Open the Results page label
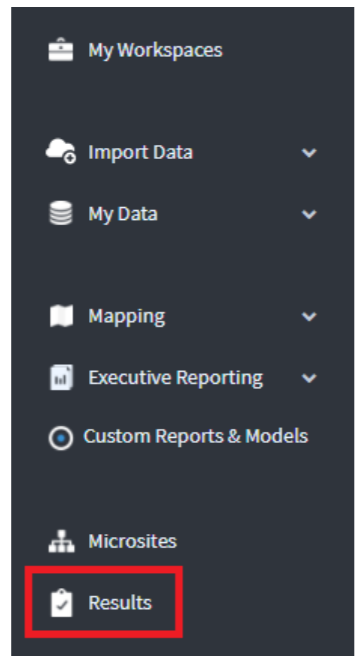 120,602
